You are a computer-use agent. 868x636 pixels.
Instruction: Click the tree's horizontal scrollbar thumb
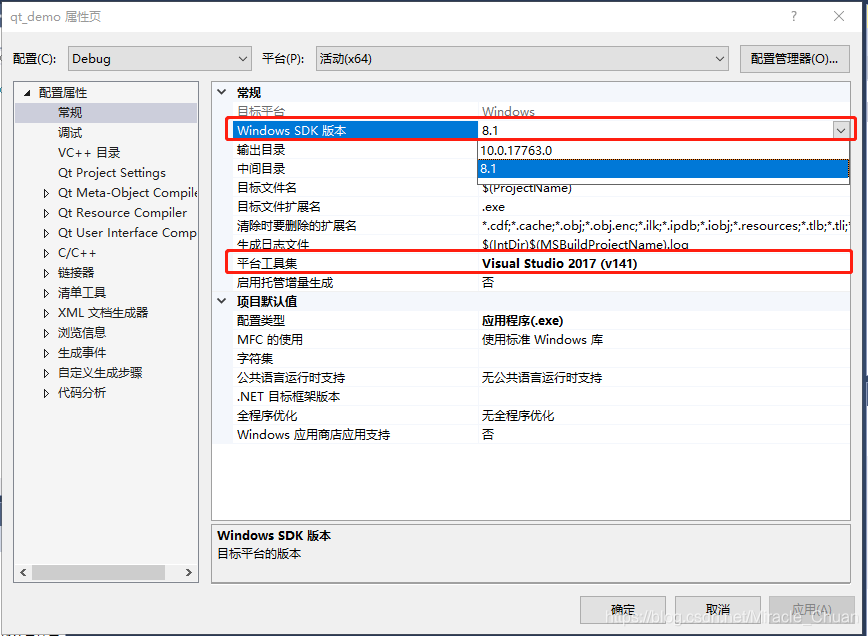click(98, 572)
